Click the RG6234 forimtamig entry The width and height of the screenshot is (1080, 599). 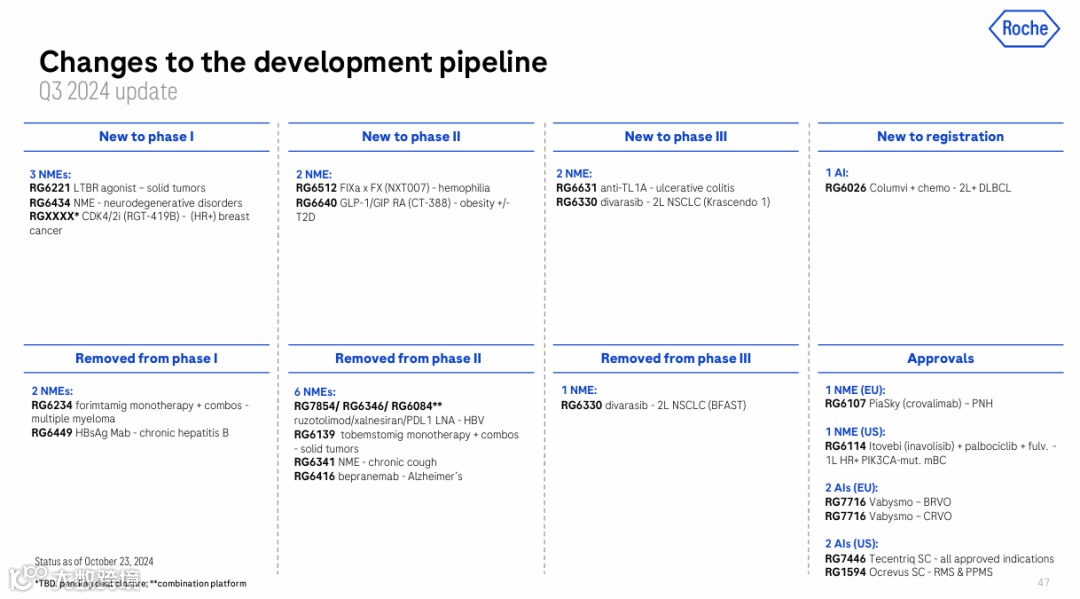click(x=140, y=412)
